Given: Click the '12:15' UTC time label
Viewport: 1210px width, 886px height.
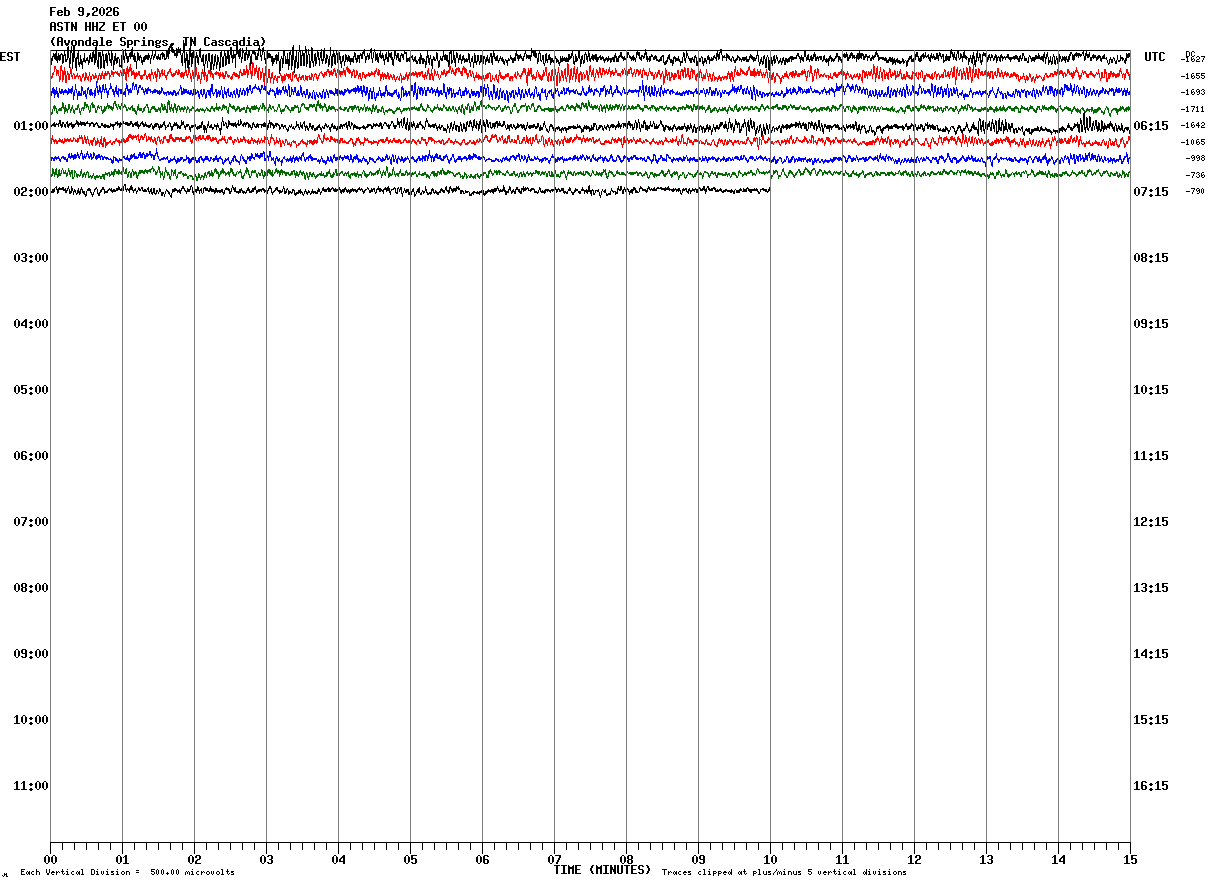Looking at the screenshot, I should [1151, 522].
